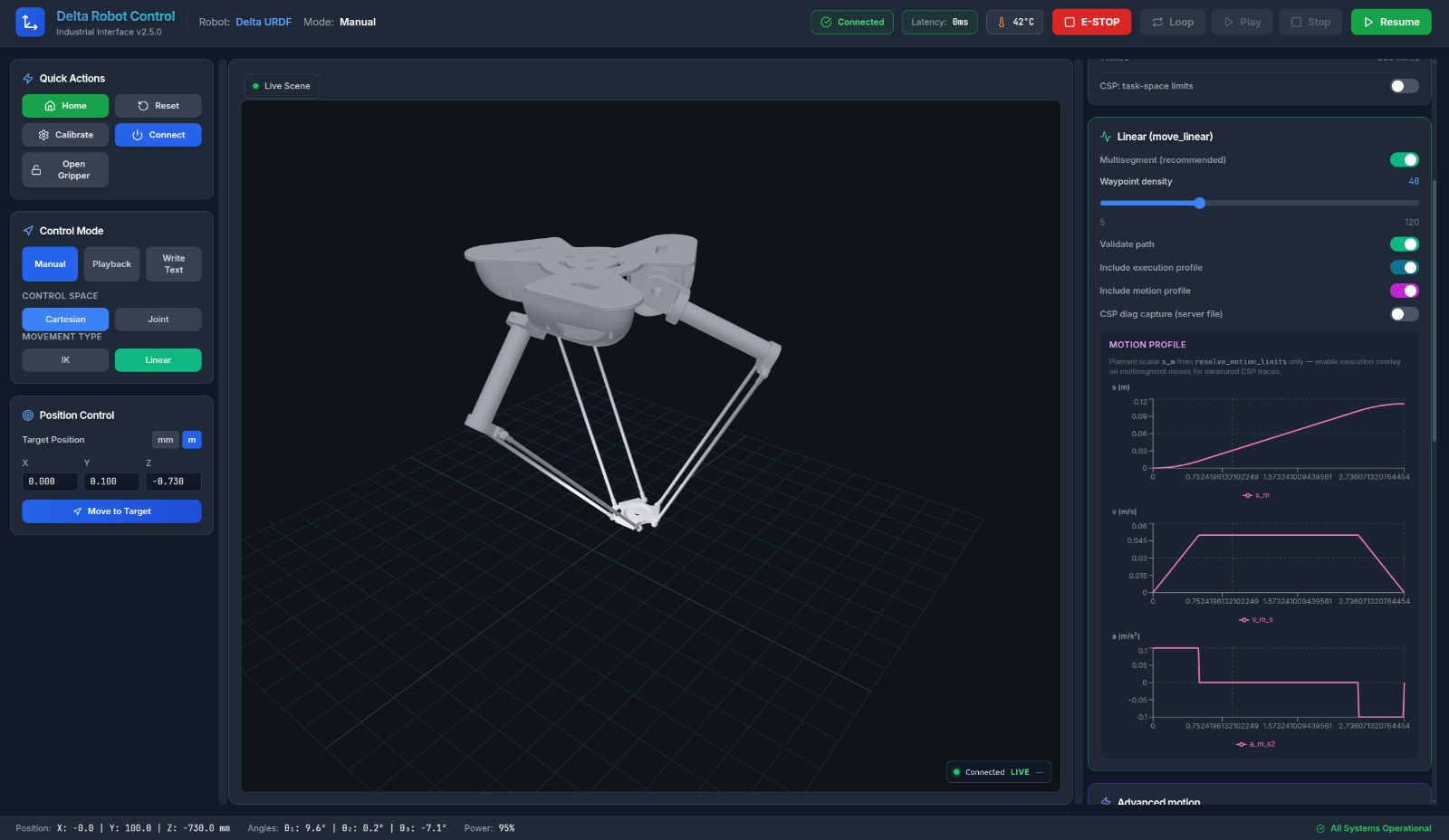The width and height of the screenshot is (1449, 840).
Task: Click the Loop playback button
Action: pos(1173,22)
